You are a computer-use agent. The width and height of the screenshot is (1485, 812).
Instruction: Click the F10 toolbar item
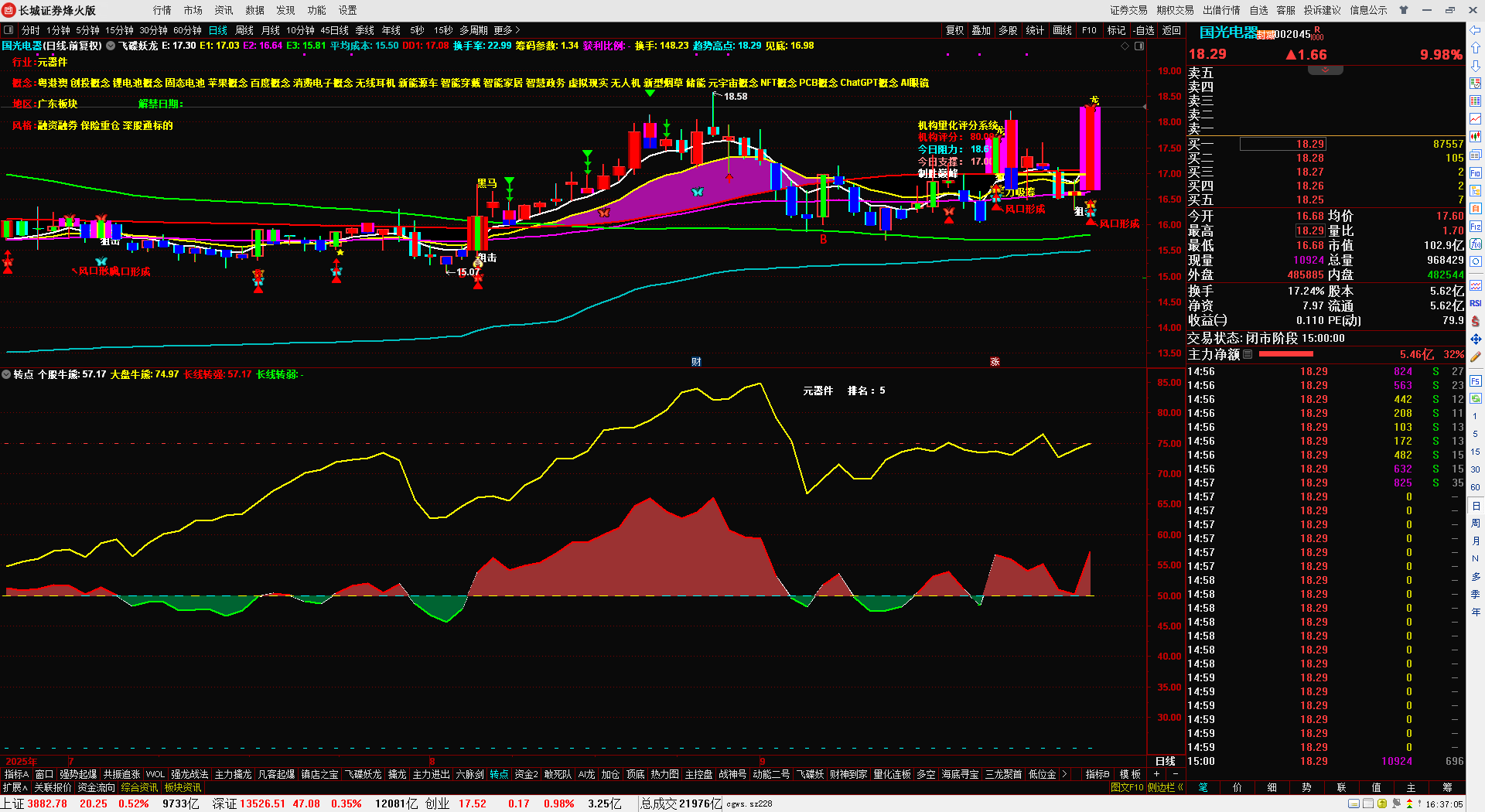pos(1089,30)
